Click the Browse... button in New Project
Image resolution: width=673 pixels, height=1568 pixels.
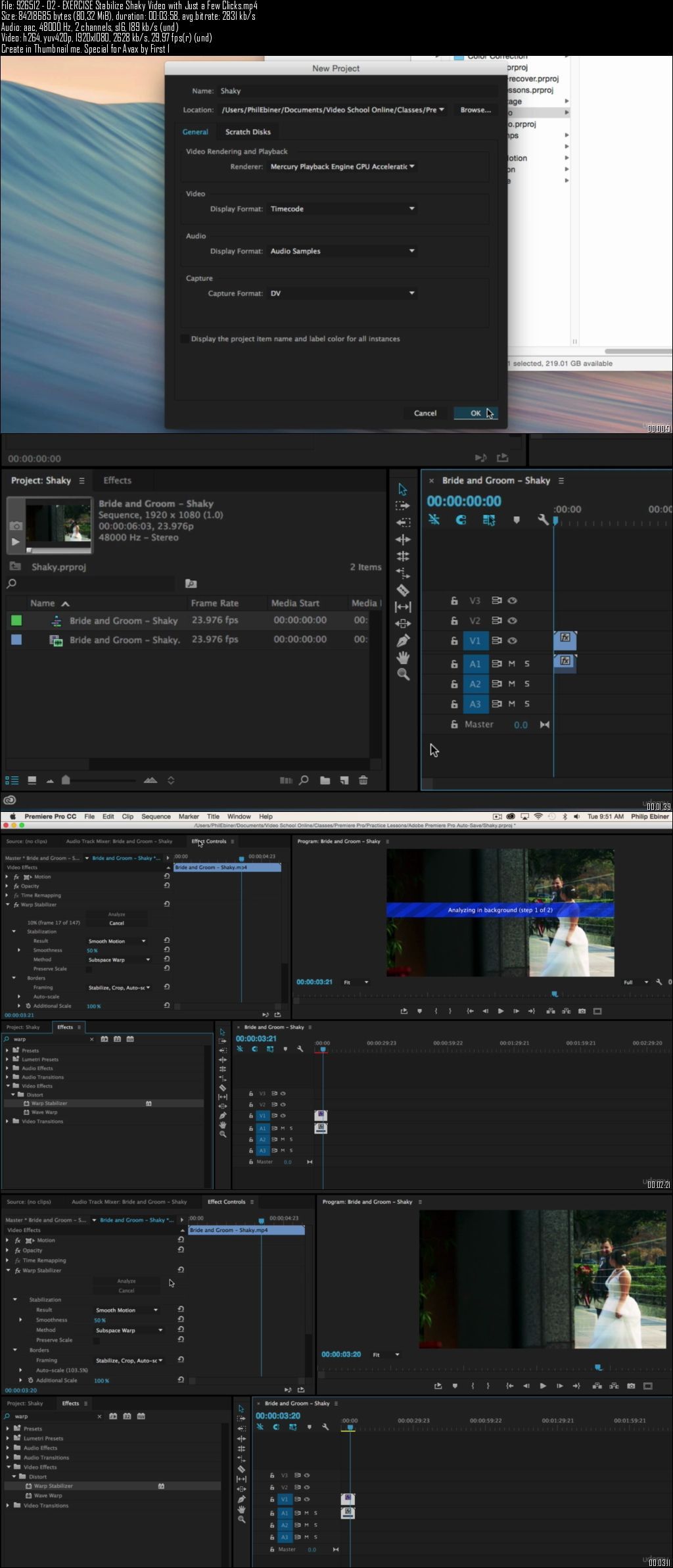(x=475, y=110)
